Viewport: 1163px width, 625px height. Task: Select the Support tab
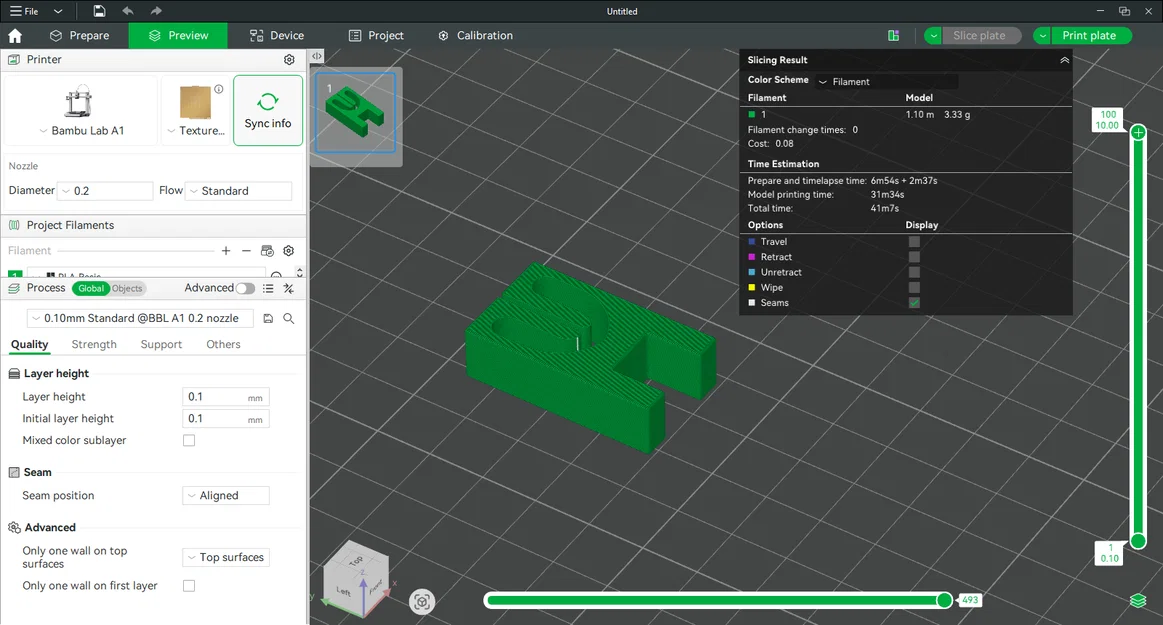point(161,344)
